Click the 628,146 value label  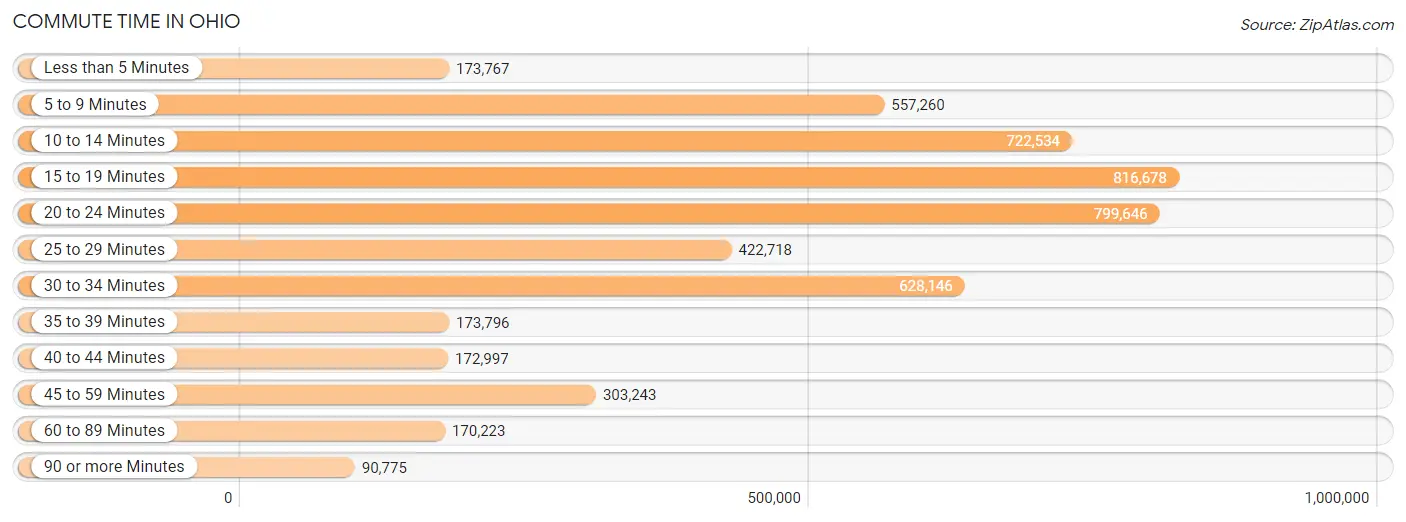[927, 287]
